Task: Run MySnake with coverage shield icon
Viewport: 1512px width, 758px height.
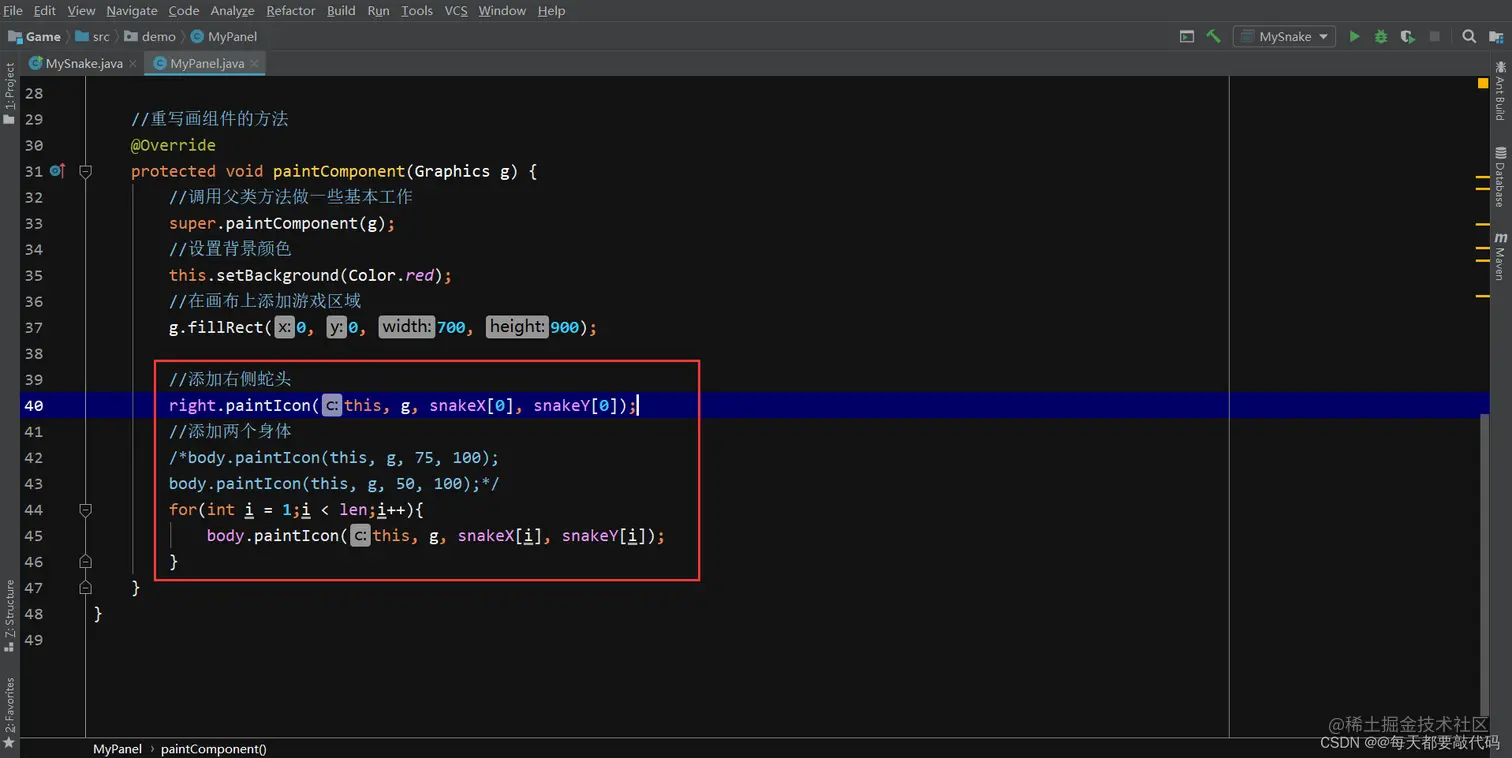Action: tap(1408, 37)
